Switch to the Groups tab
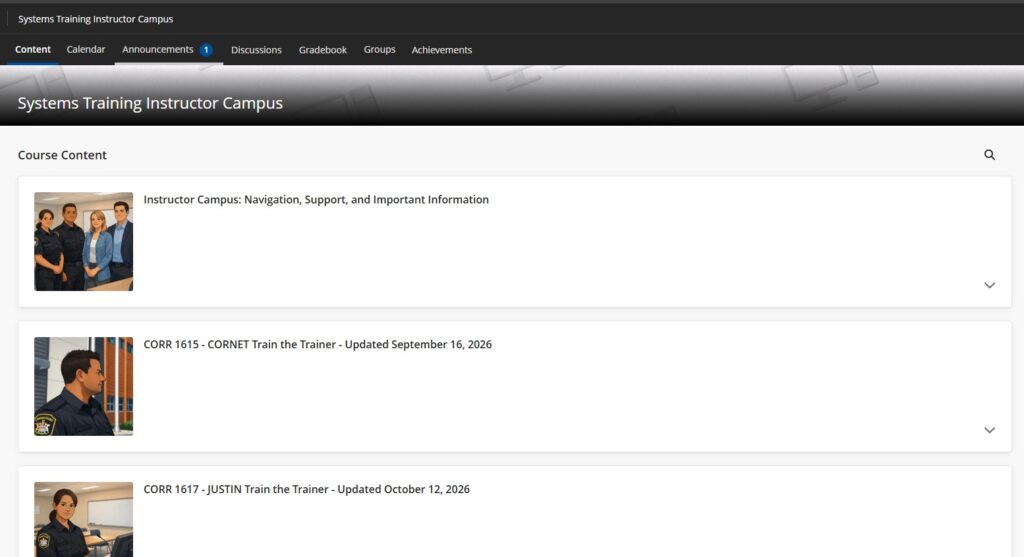The width and height of the screenshot is (1024, 557). point(379,50)
